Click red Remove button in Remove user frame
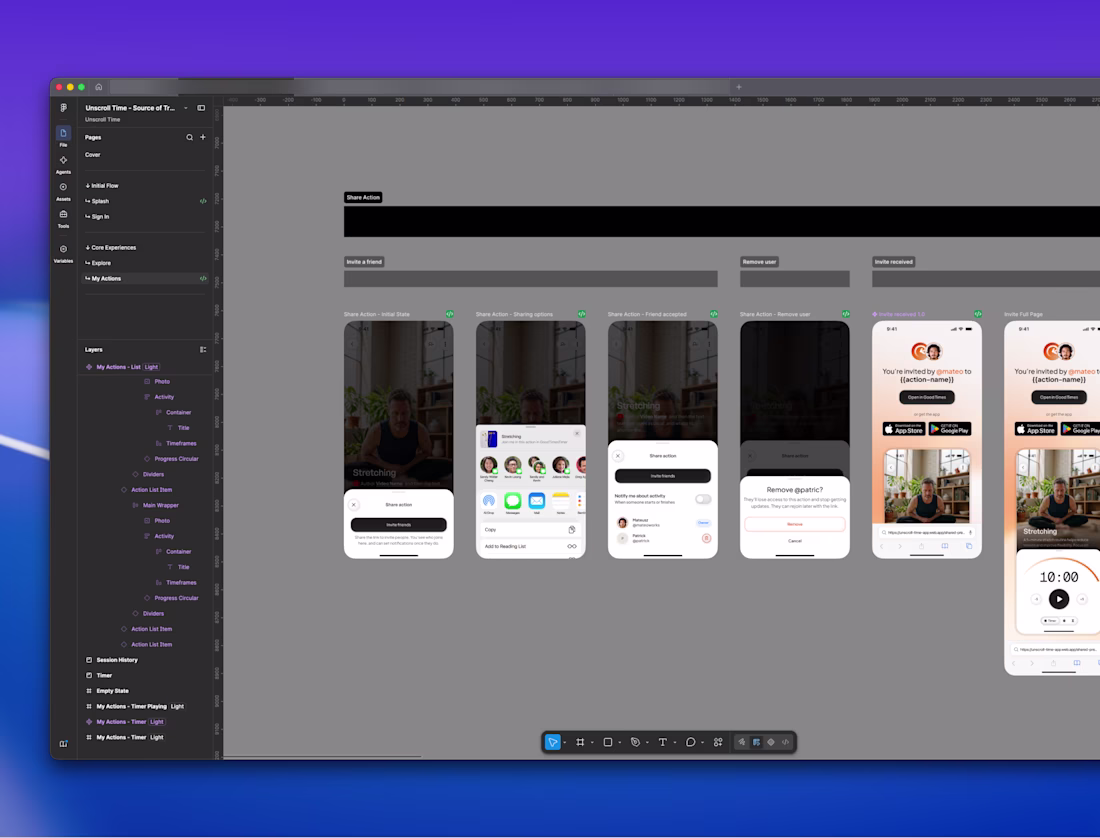Screen dimensions: 1100x838 (794, 524)
